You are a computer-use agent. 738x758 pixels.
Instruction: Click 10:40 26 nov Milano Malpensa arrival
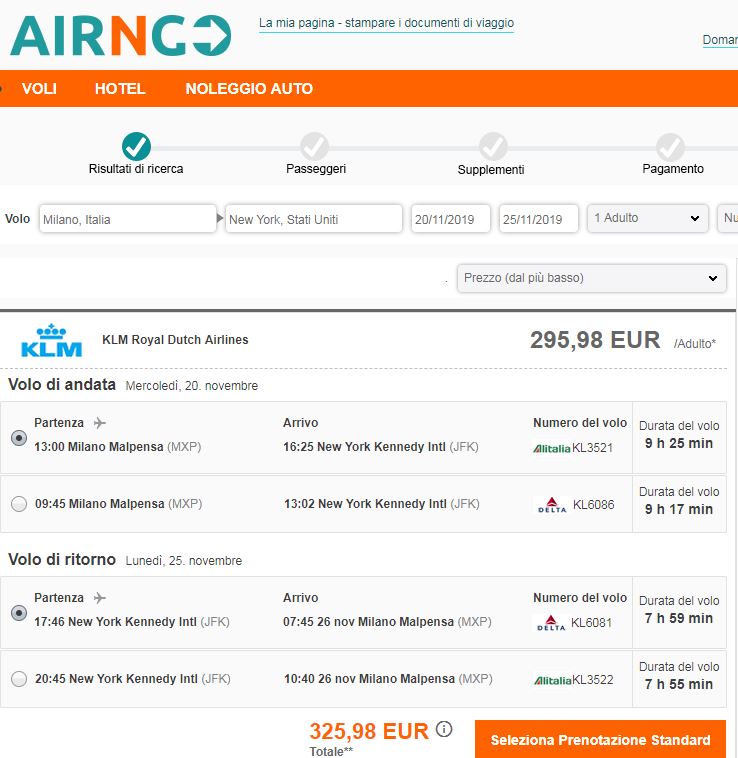(388, 679)
